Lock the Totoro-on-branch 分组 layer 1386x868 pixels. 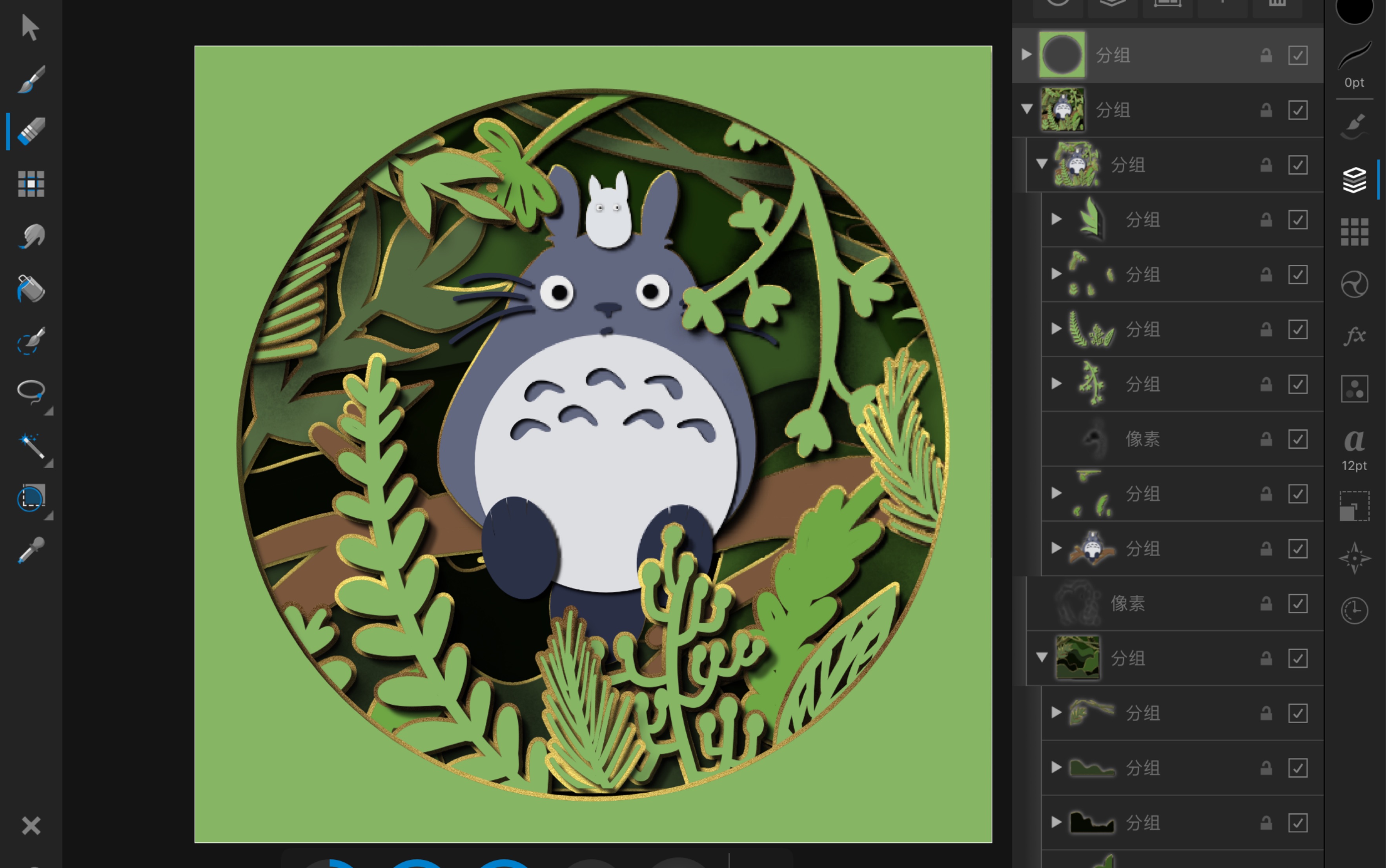1266,549
